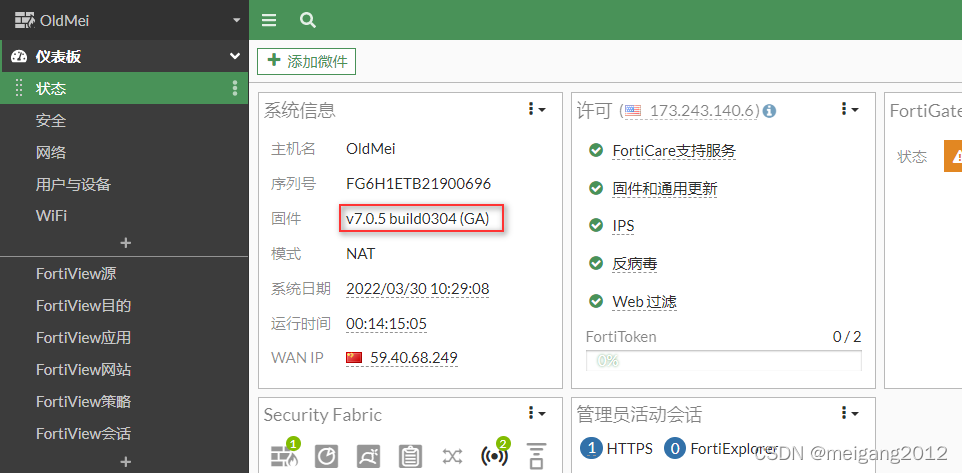This screenshot has width=962, height=473.
Task: Click the orange warning icon in FortiGate widget
Action: (x=953, y=156)
